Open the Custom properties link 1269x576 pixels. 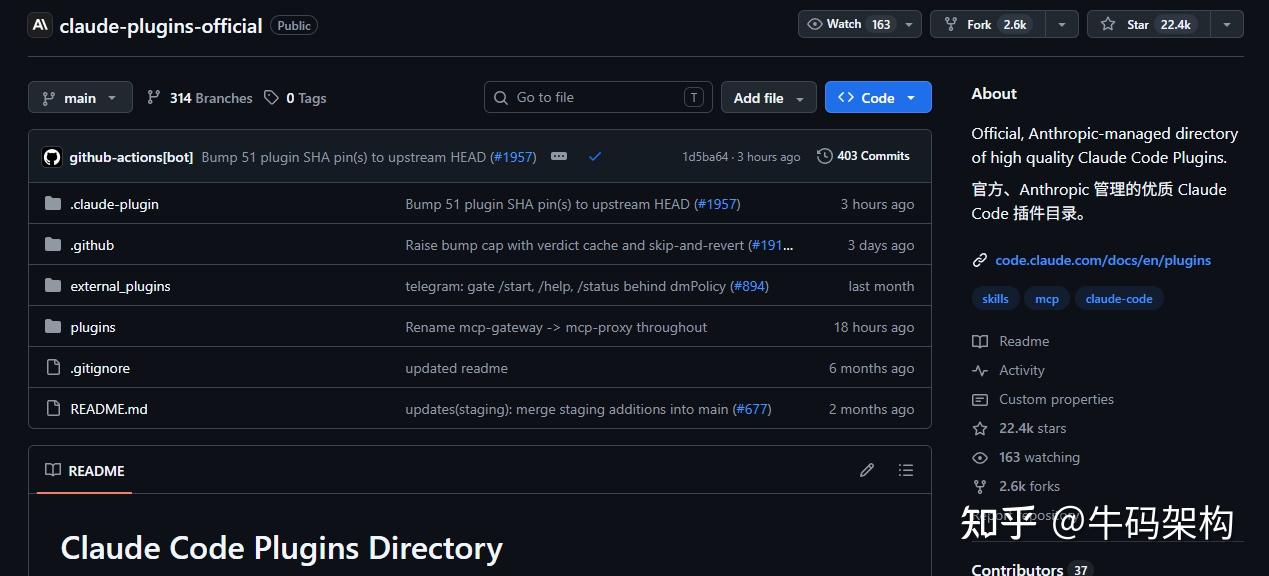1056,399
